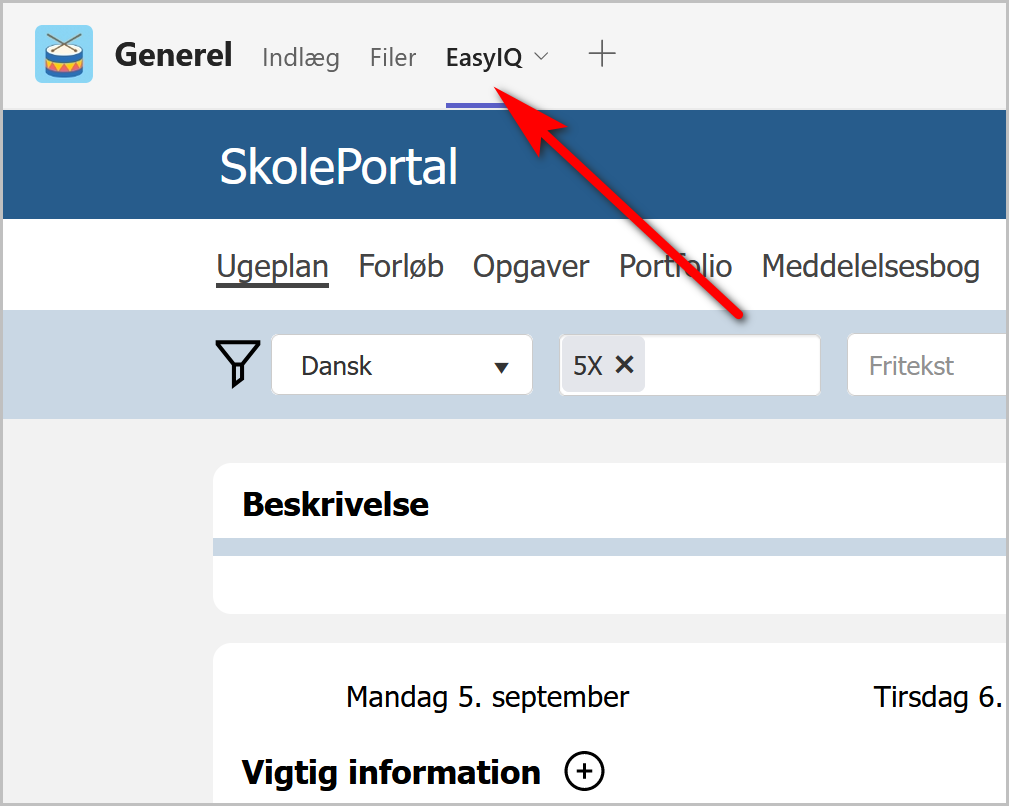Screen dimensions: 1009x806
Task: Switch to the Filer tab
Action: (x=393, y=57)
